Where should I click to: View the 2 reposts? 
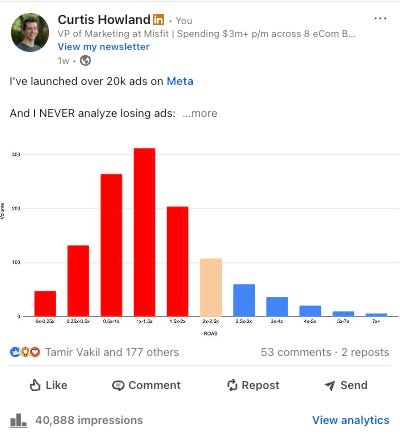pos(365,352)
